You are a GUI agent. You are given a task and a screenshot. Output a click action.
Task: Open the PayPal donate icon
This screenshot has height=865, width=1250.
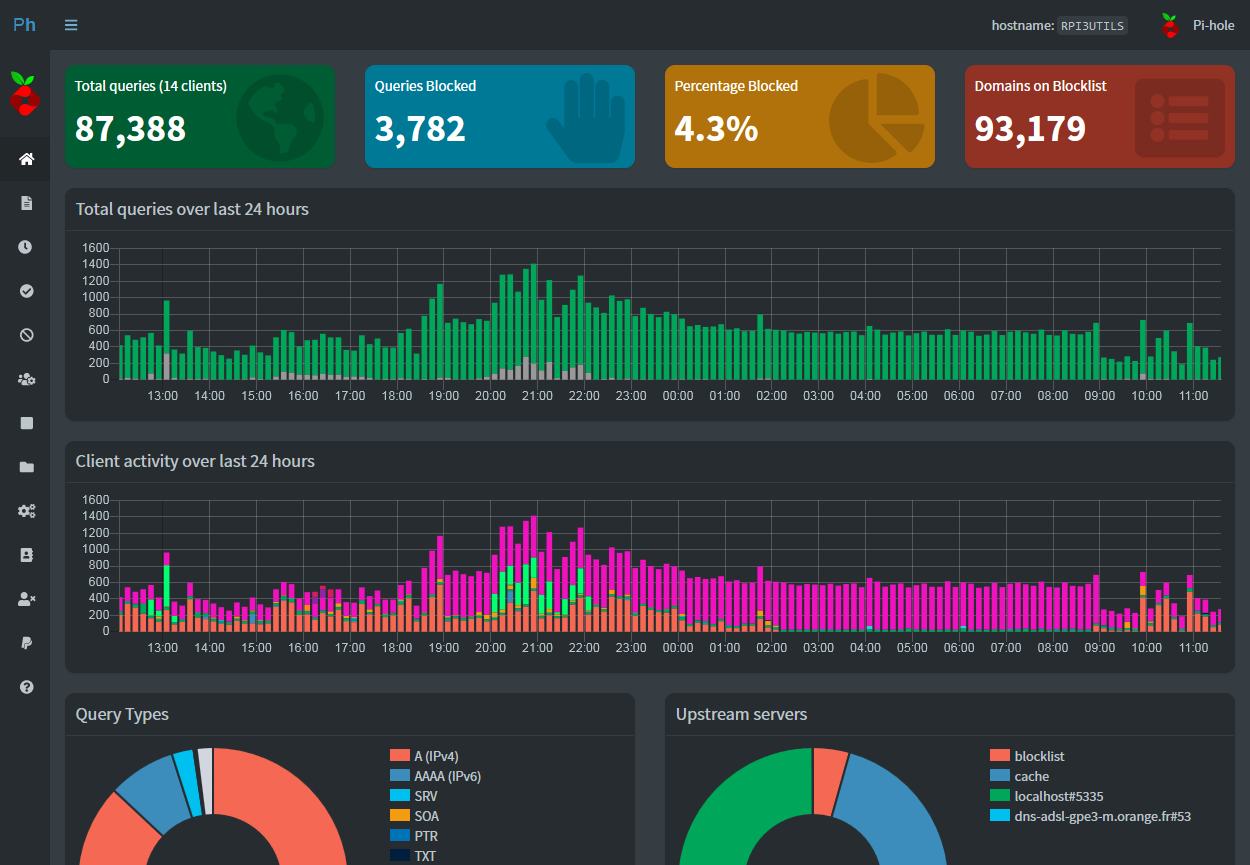tap(27, 643)
